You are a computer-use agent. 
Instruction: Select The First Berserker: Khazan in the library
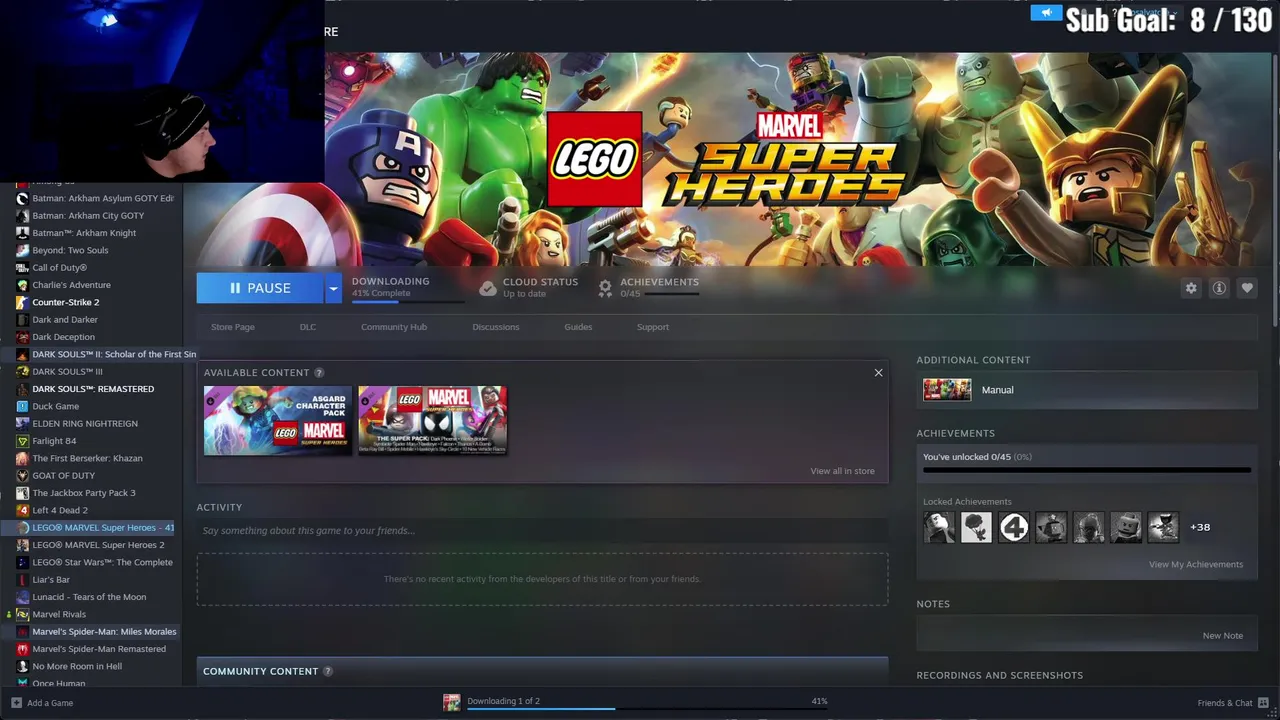87,459
